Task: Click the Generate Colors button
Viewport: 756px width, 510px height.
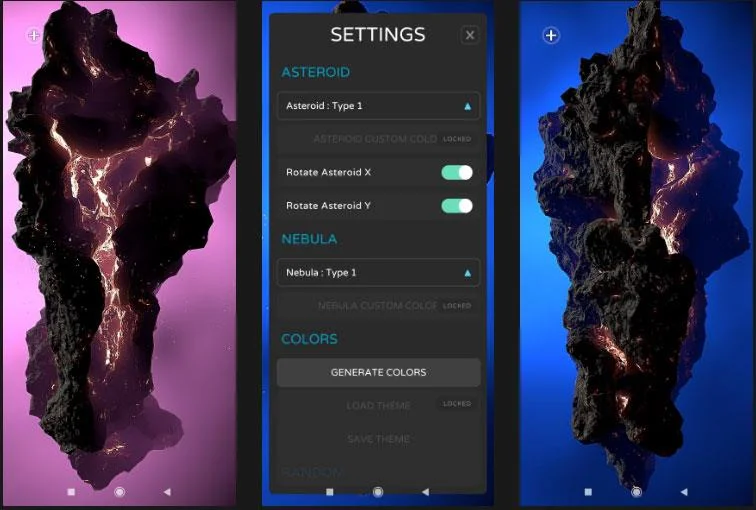Action: (x=378, y=372)
